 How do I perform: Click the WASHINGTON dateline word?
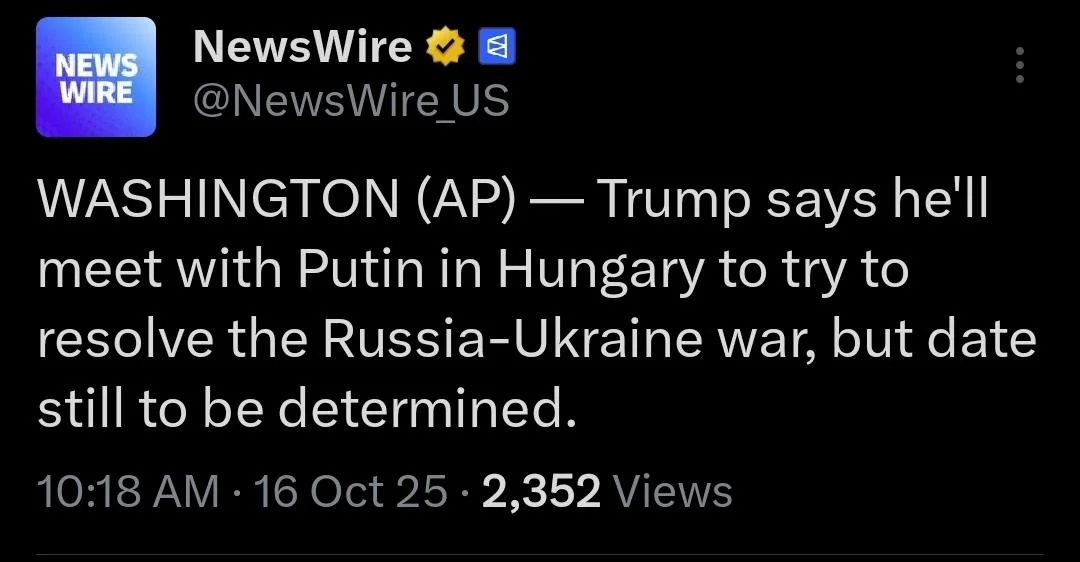click(x=218, y=202)
